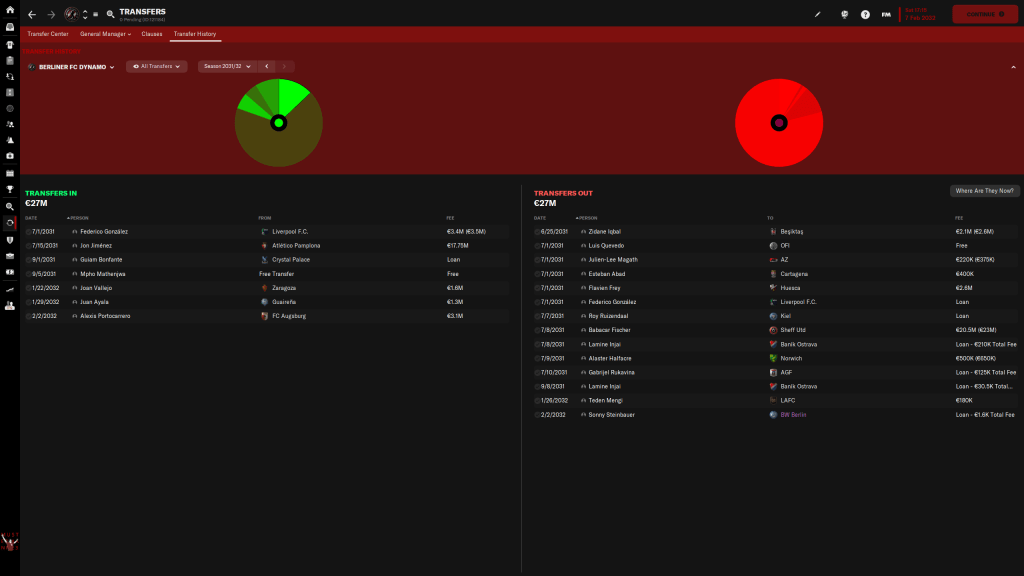Click the Home icon in sidebar

pyautogui.click(x=9, y=10)
